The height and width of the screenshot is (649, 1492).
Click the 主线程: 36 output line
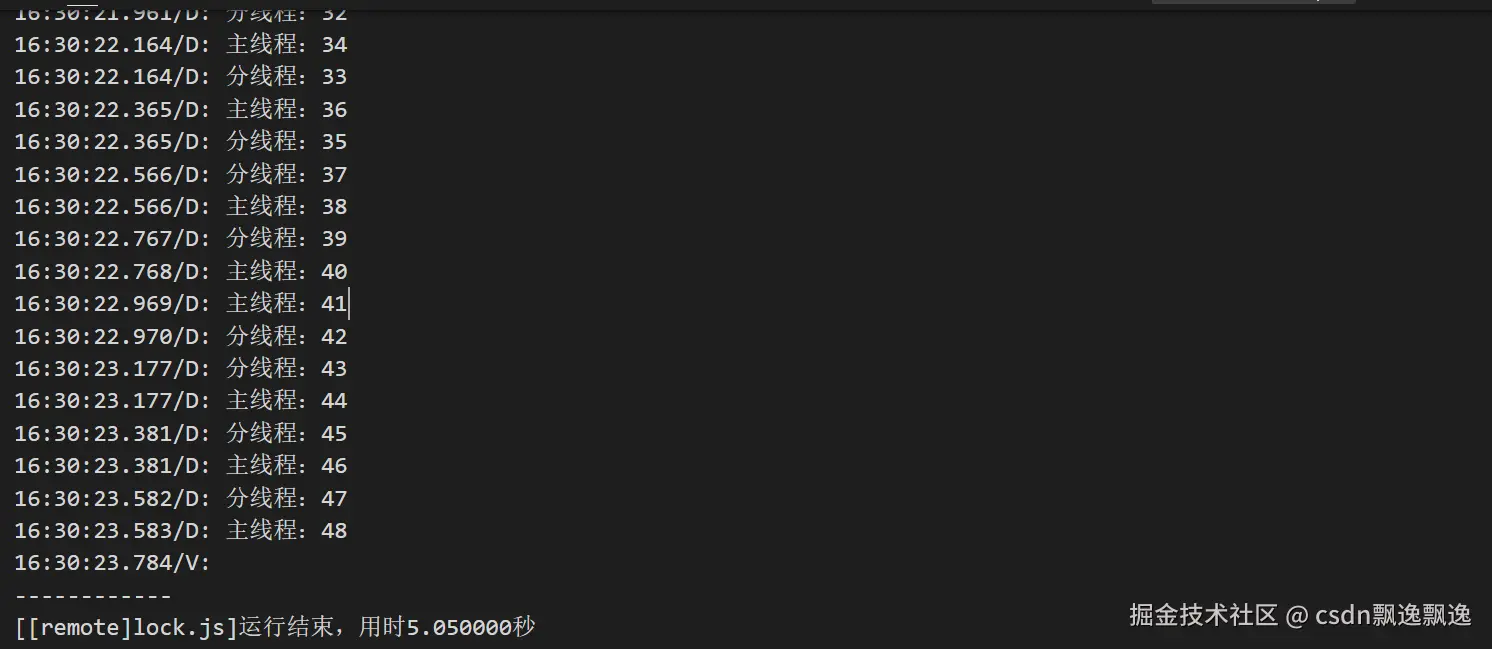click(x=180, y=109)
